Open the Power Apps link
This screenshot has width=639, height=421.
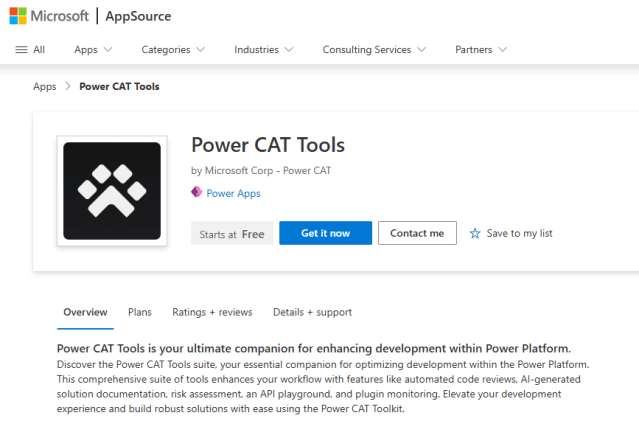coord(233,193)
